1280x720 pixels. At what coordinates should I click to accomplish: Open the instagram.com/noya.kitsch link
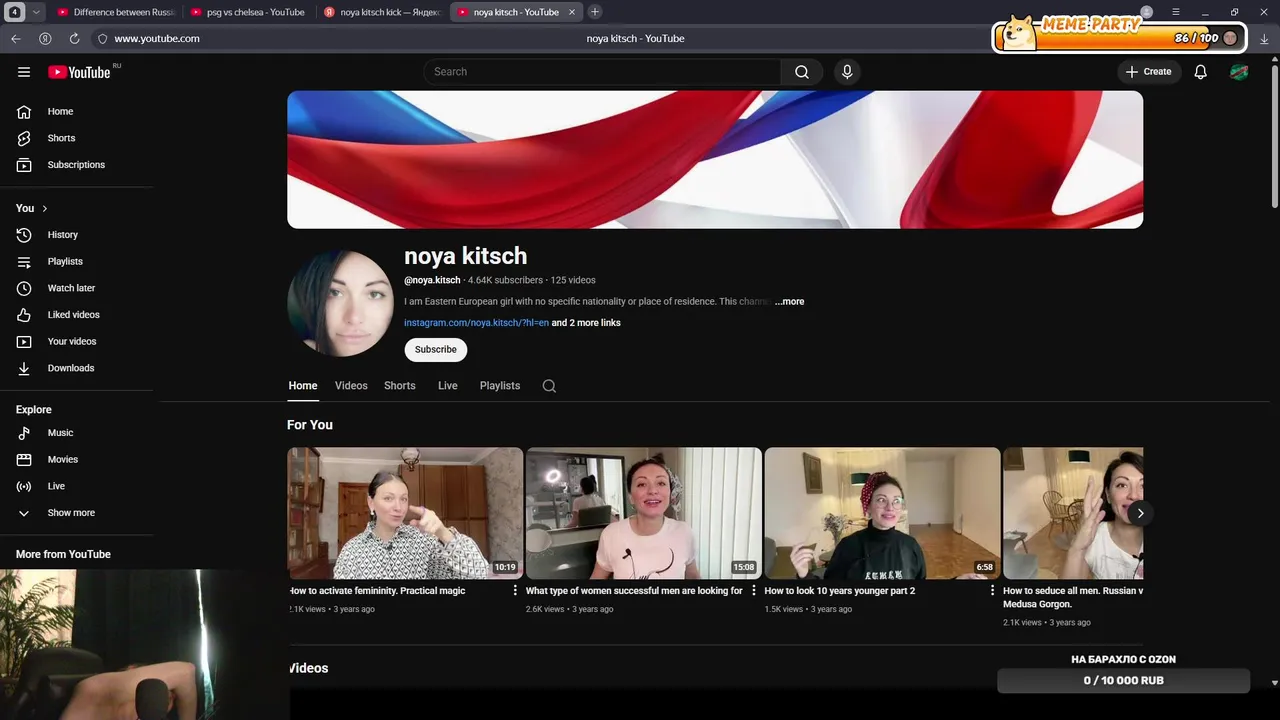pos(476,323)
